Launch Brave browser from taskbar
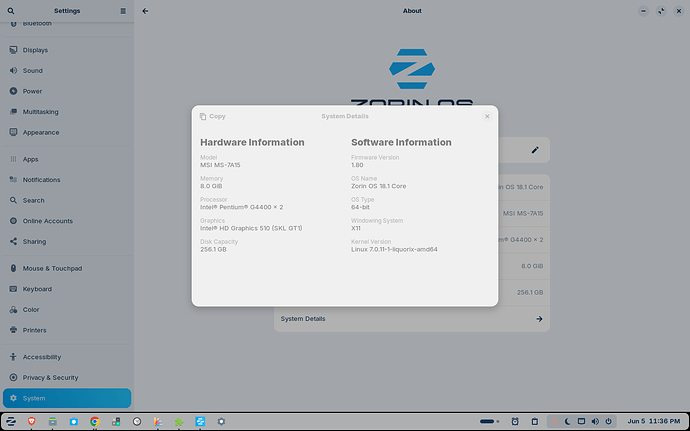 pos(32,422)
